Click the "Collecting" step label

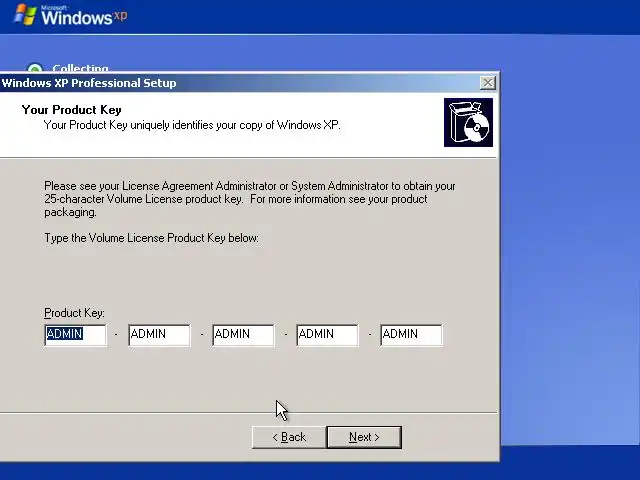pyautogui.click(x=80, y=68)
